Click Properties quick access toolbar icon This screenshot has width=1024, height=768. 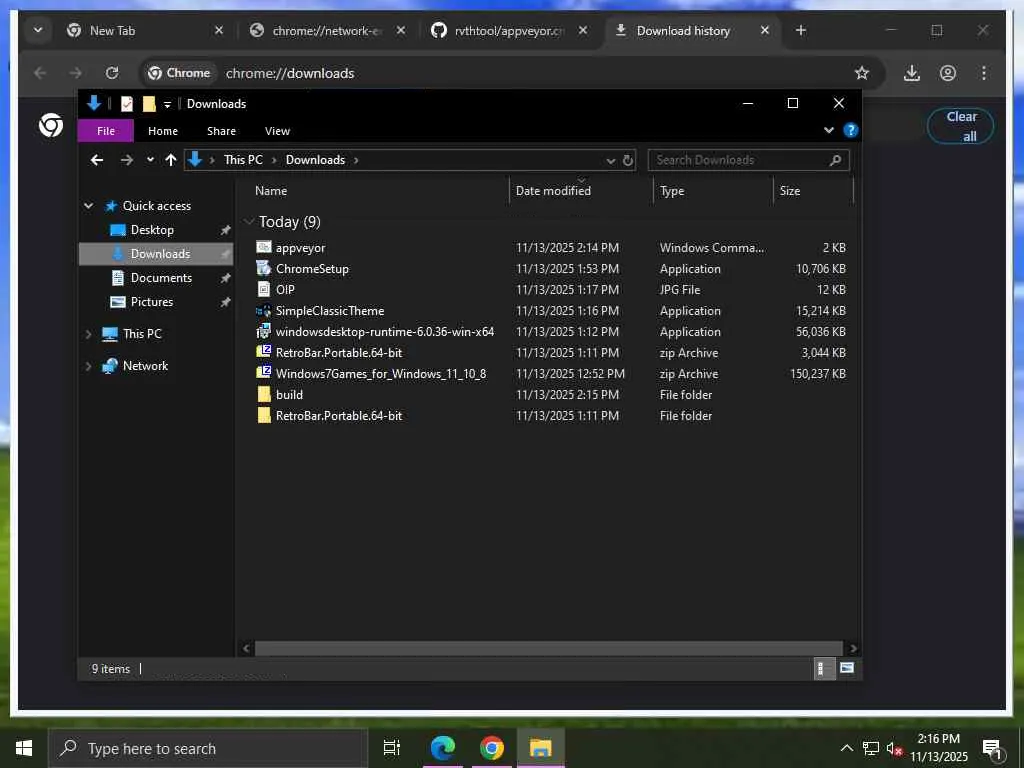click(x=127, y=104)
